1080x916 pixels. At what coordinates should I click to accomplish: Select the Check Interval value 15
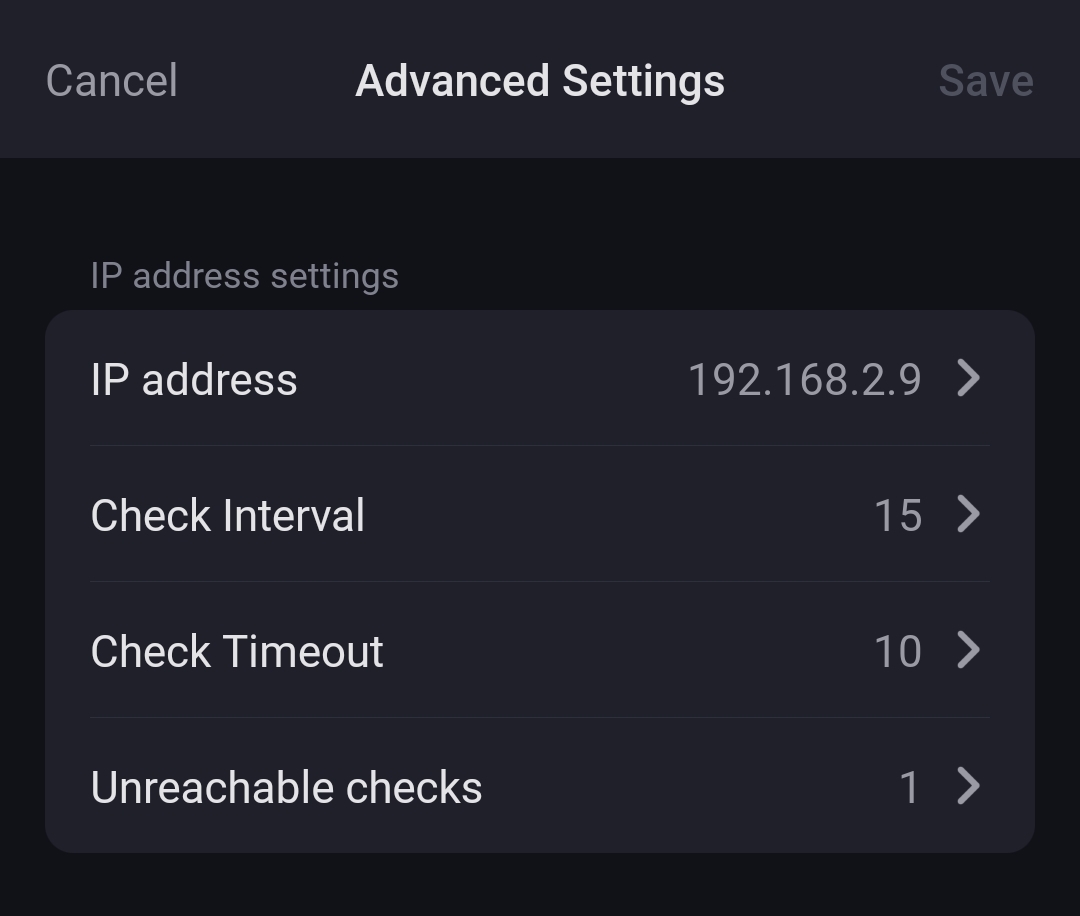897,516
